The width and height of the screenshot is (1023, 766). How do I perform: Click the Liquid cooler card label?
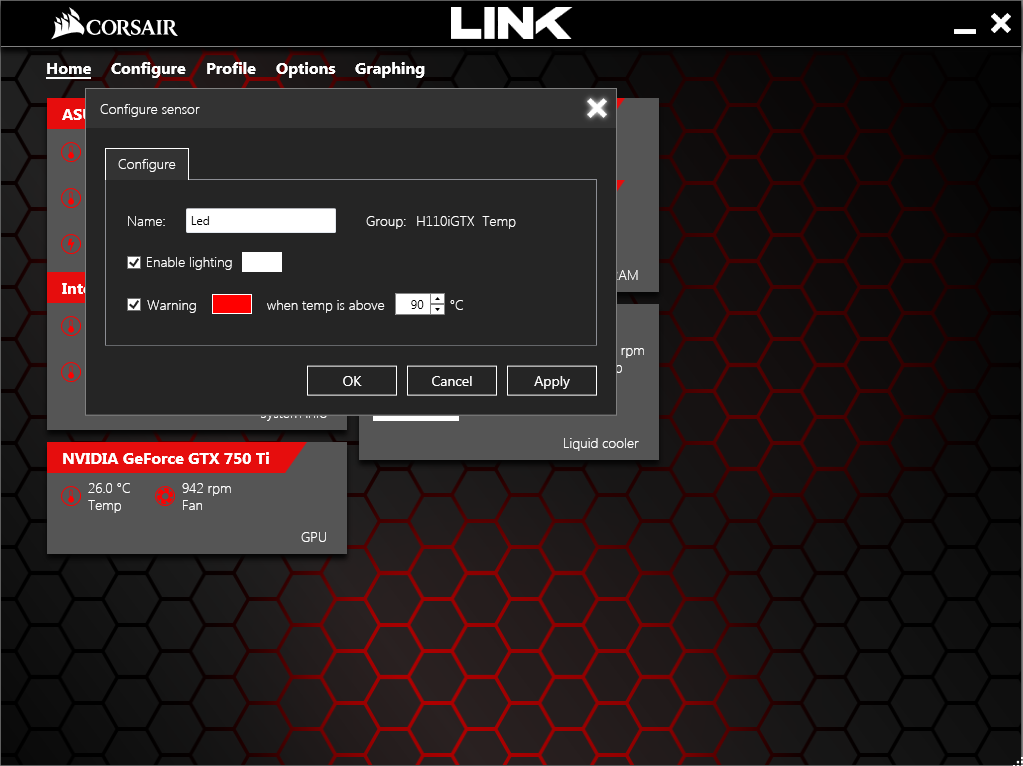tap(601, 444)
